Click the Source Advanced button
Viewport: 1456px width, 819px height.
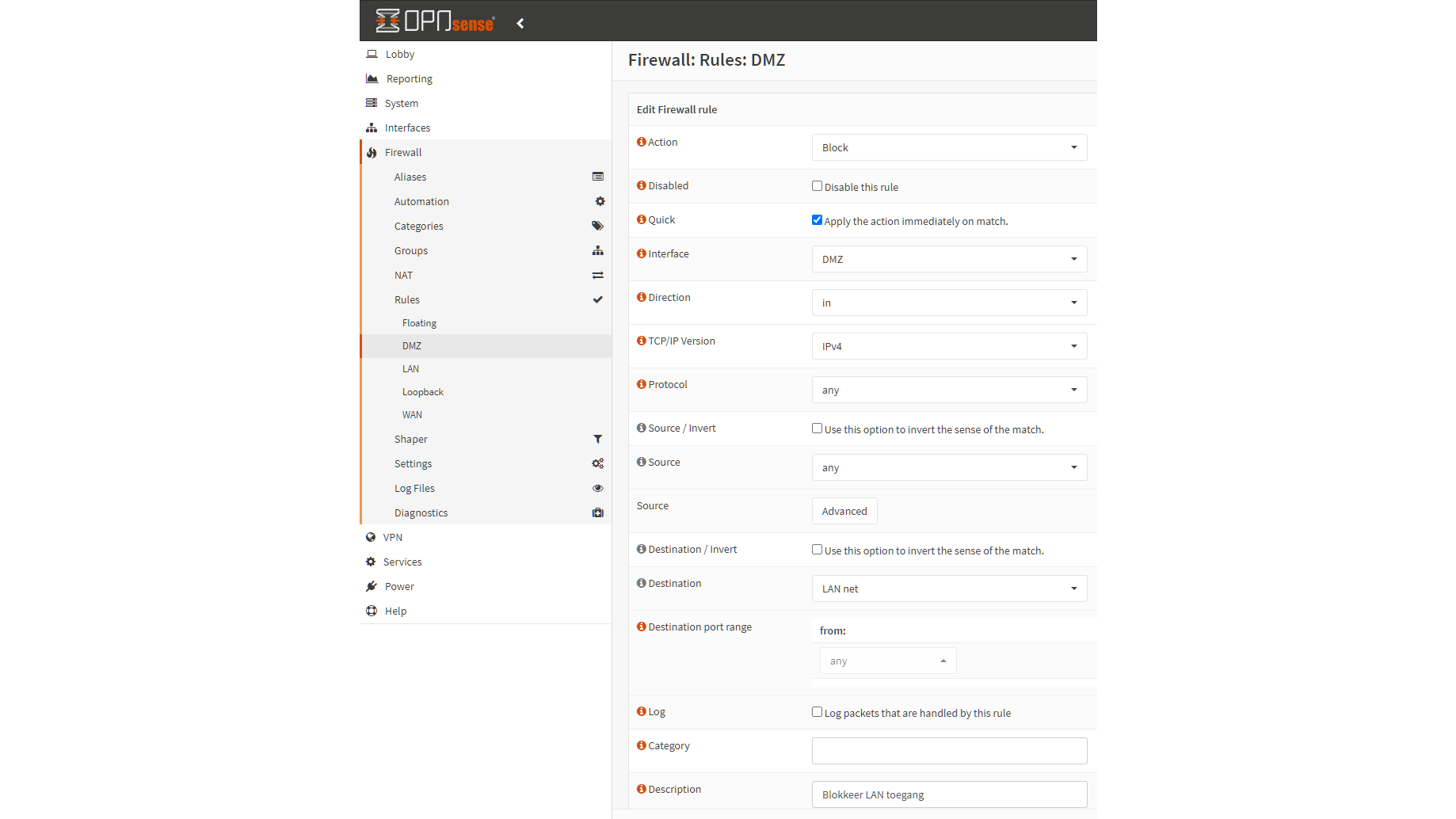[x=844, y=511]
